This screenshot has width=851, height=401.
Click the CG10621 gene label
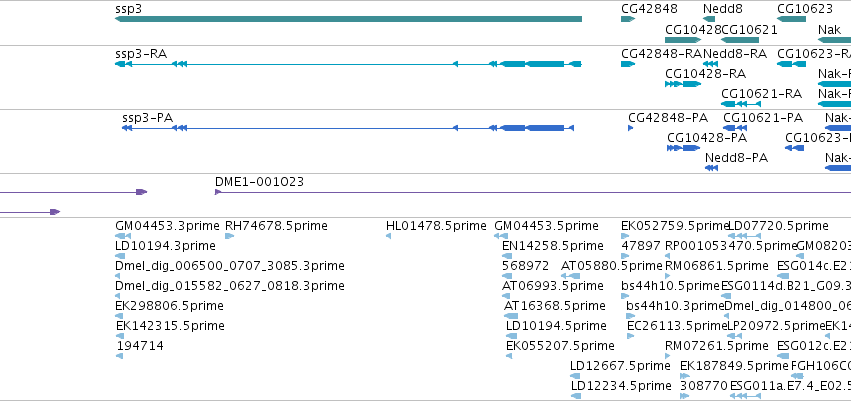[750, 29]
